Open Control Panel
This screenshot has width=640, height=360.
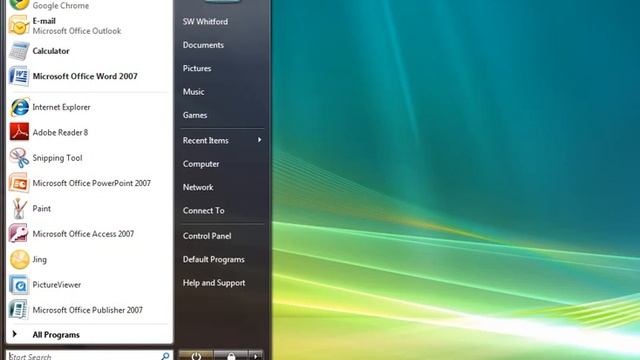[207, 236]
